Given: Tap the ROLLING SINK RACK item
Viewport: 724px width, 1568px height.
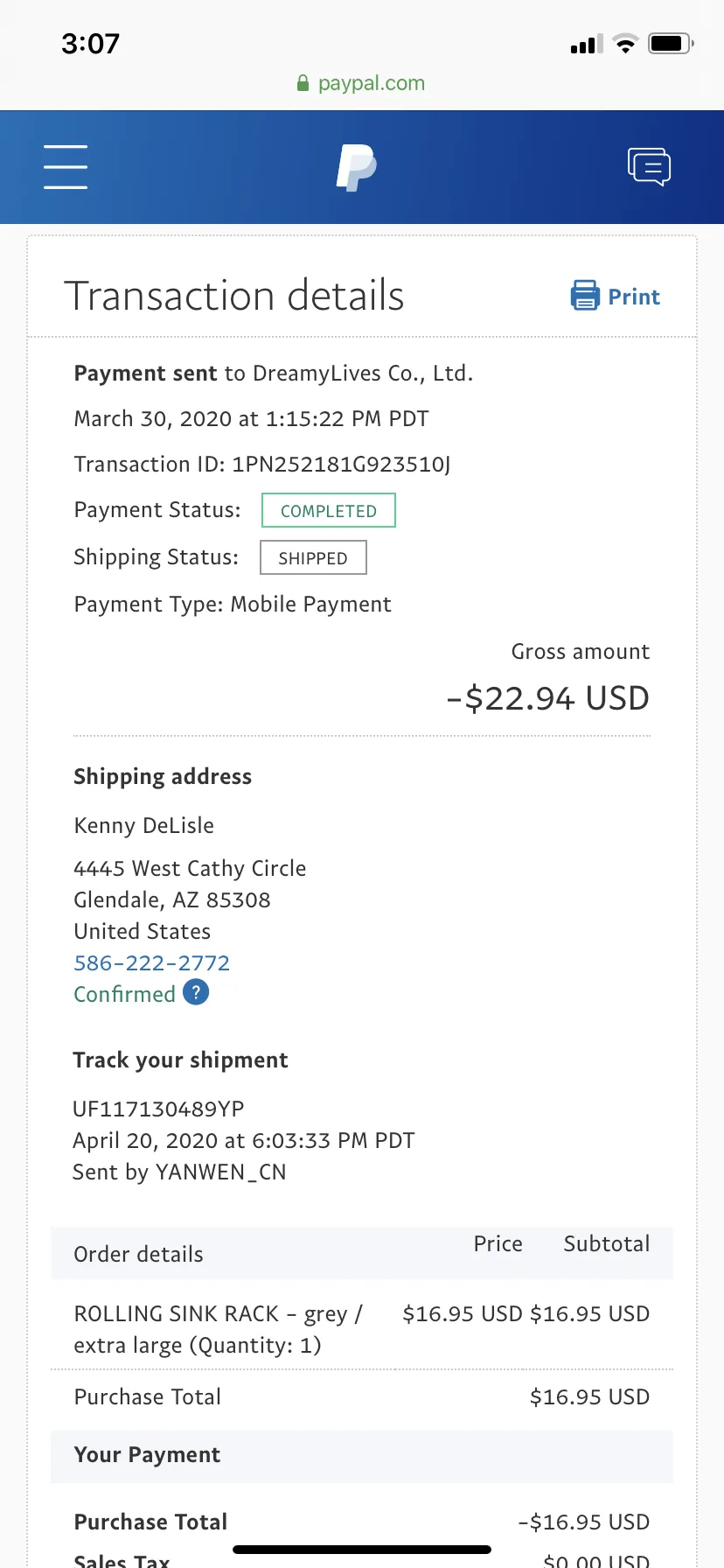Looking at the screenshot, I should (x=218, y=1329).
